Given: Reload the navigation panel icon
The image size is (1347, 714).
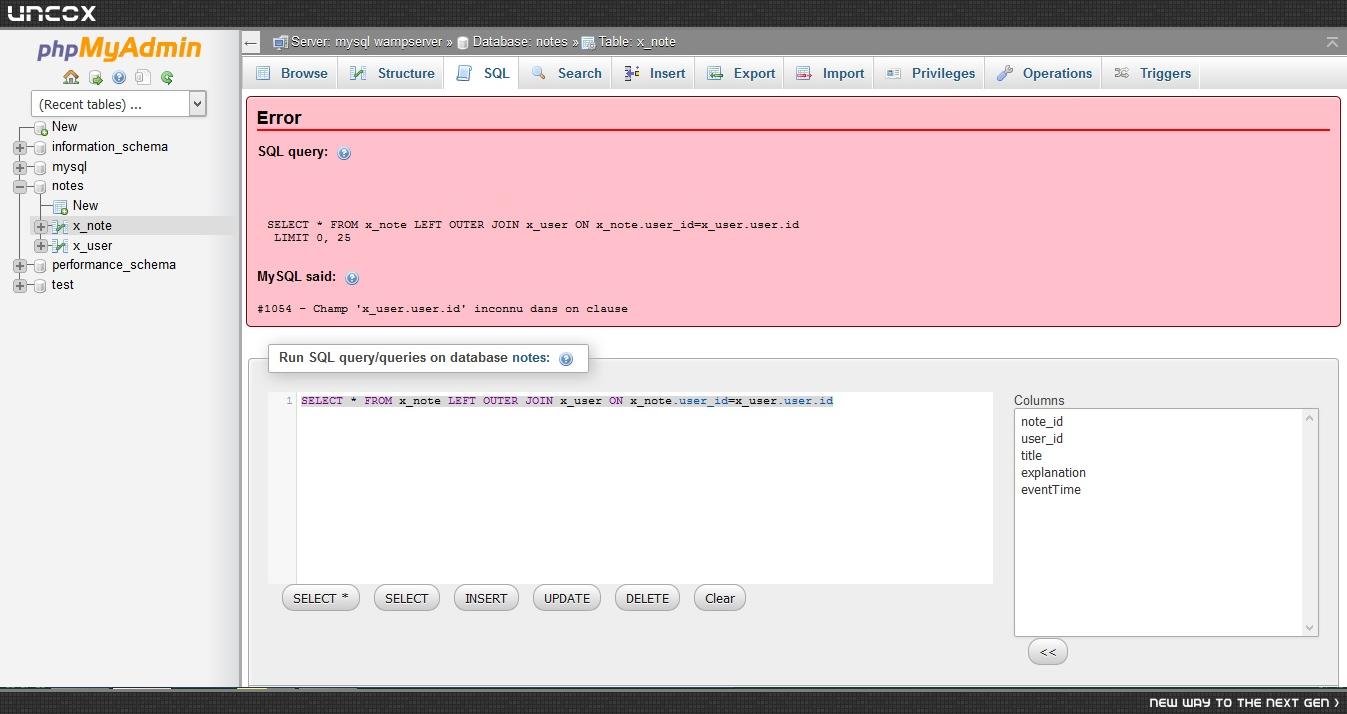Looking at the screenshot, I should (167, 77).
